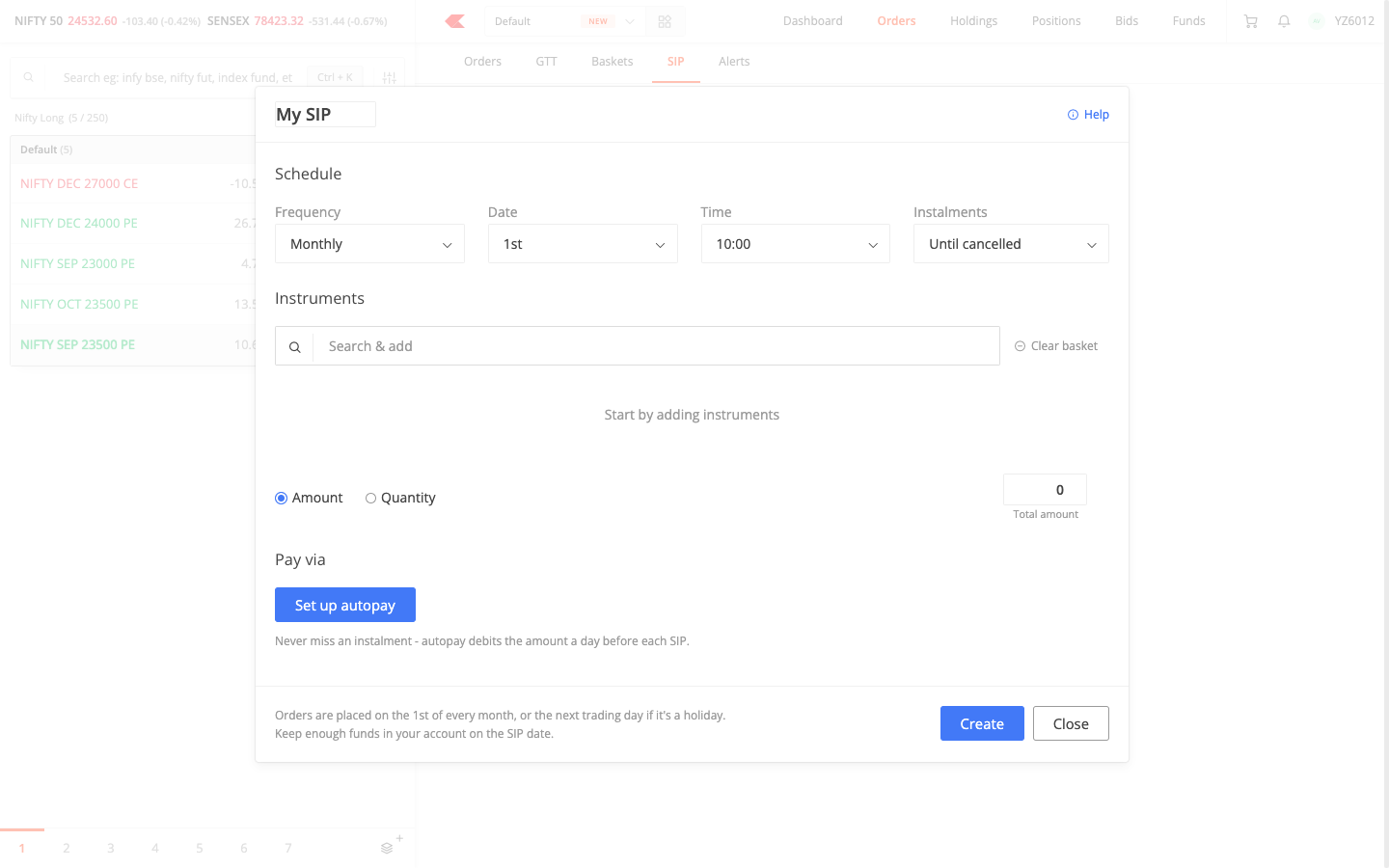
Task: Open the Time 10:00 dropdown
Action: [796, 244]
